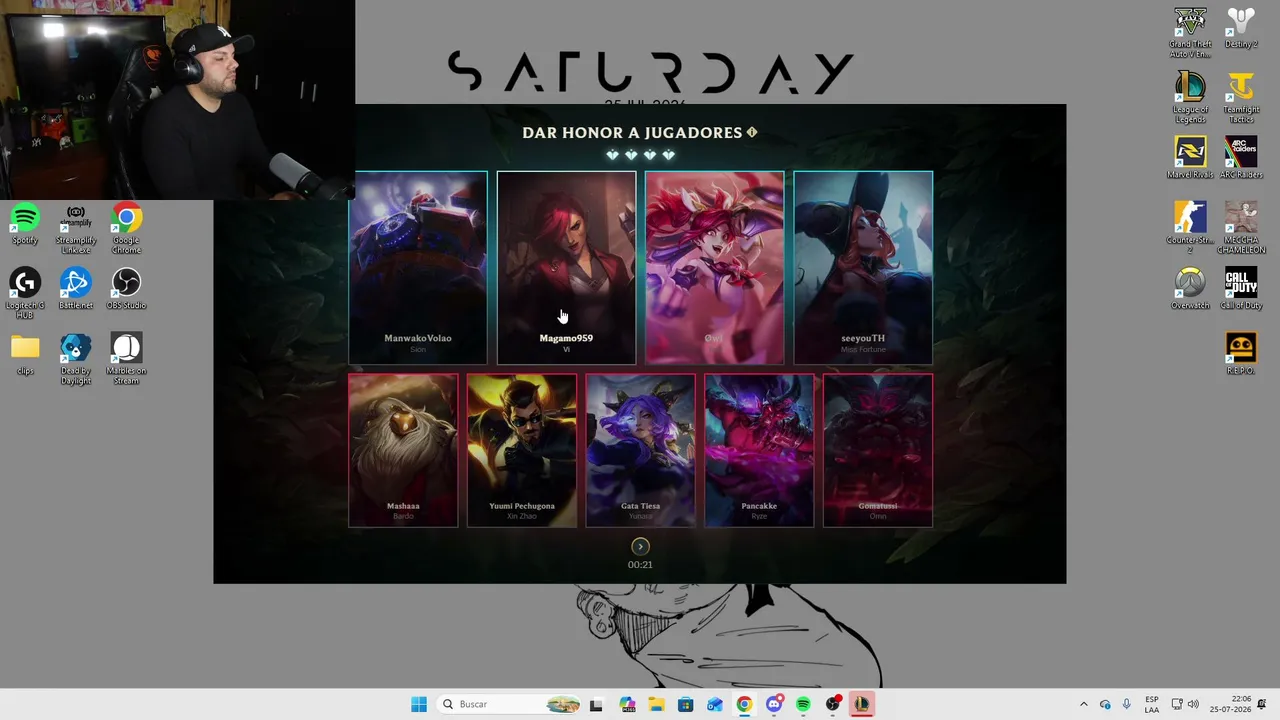Image resolution: width=1280 pixels, height=720 pixels.
Task: Honor Pancakke's Ryze card
Action: coord(759,450)
